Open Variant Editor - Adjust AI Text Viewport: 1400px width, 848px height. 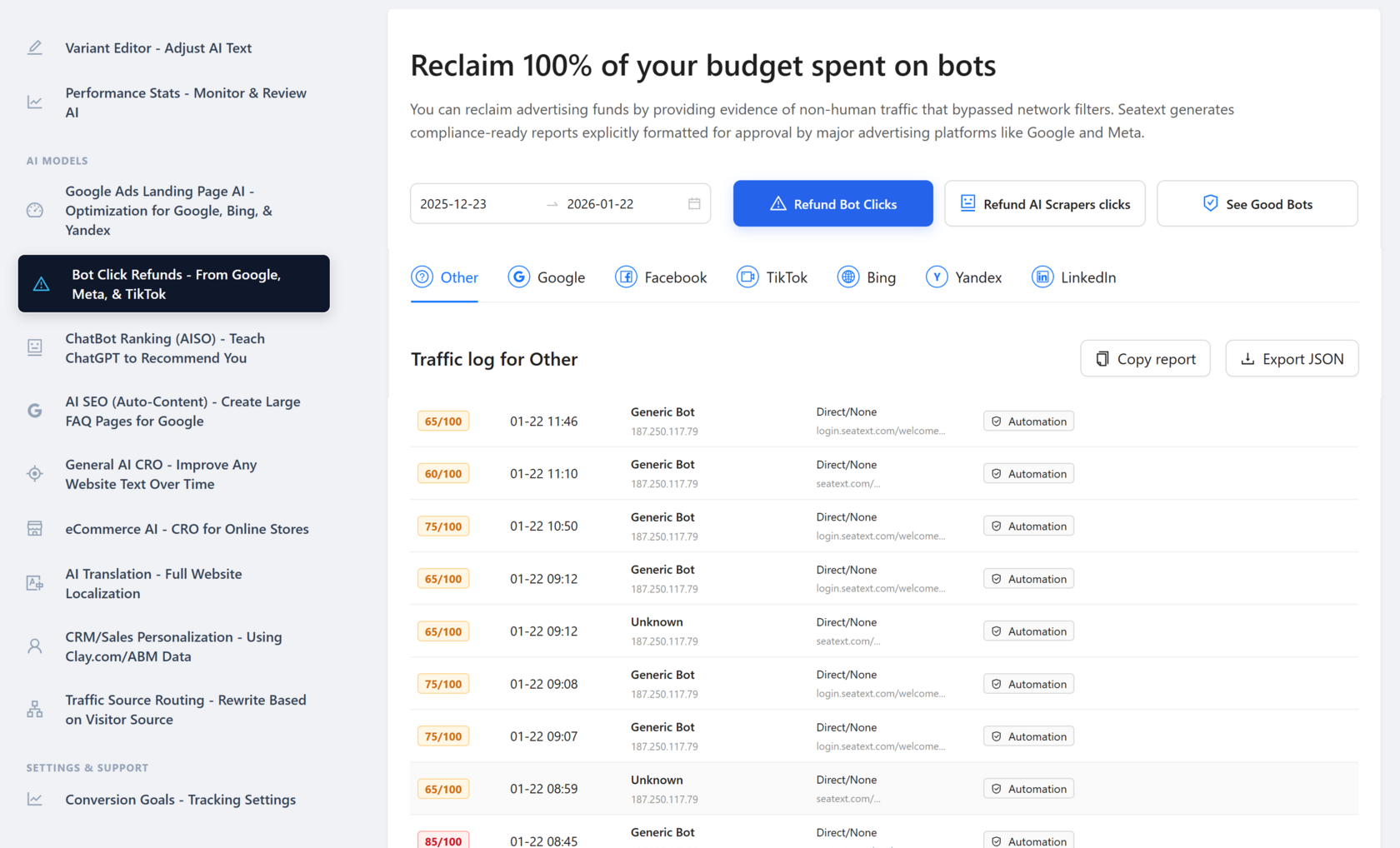tap(173, 48)
